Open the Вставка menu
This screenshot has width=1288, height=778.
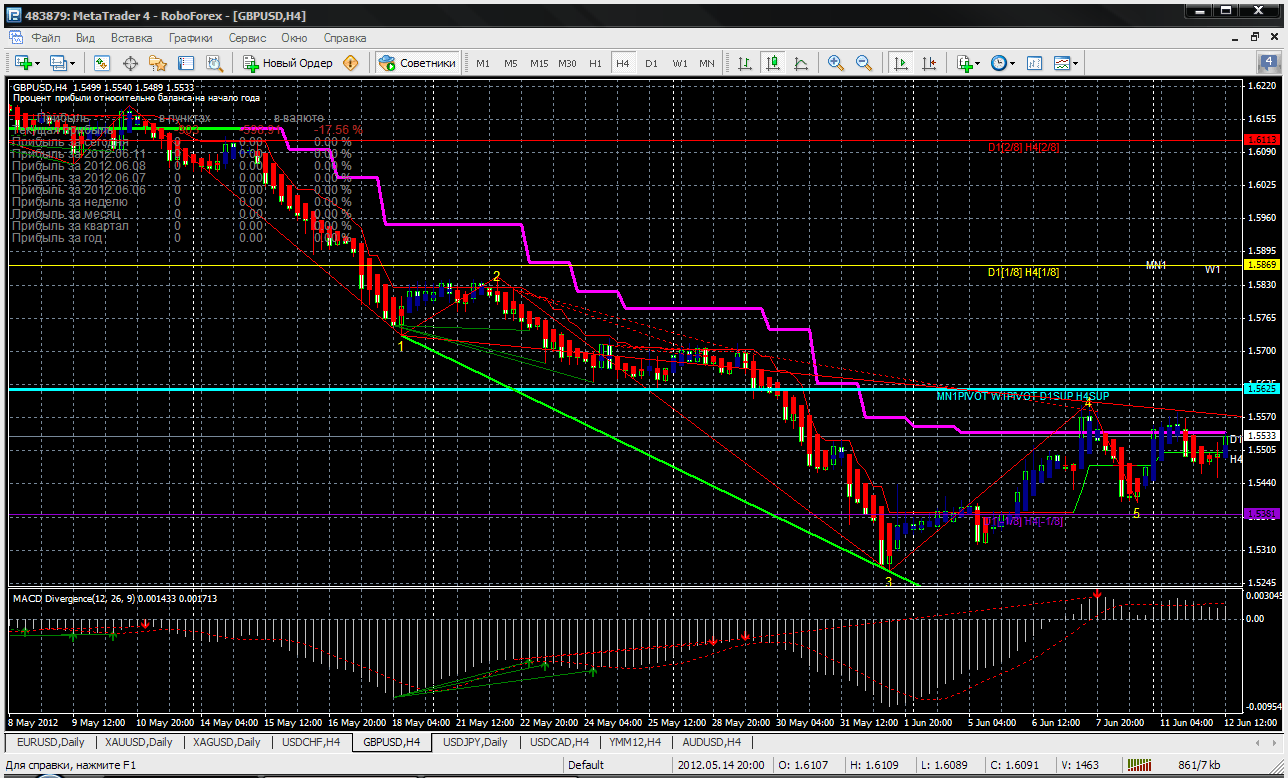[132, 38]
